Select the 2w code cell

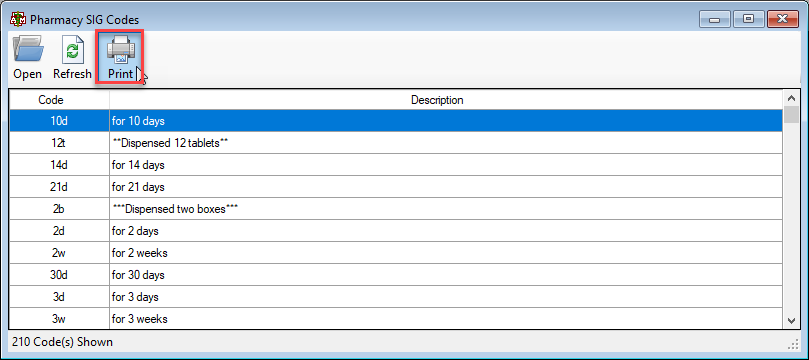(x=59, y=253)
